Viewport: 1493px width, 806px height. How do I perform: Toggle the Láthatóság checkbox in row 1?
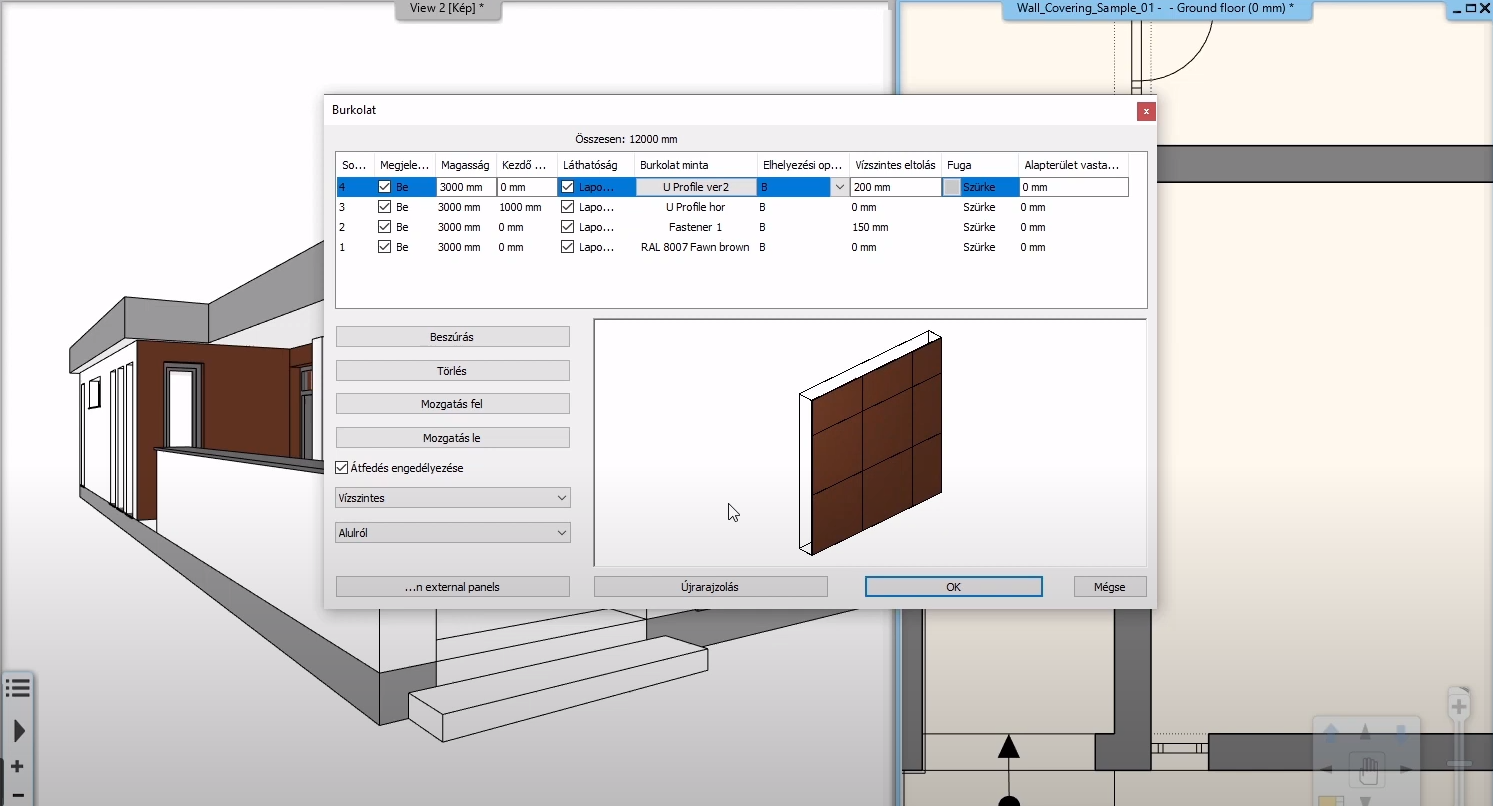tap(568, 247)
